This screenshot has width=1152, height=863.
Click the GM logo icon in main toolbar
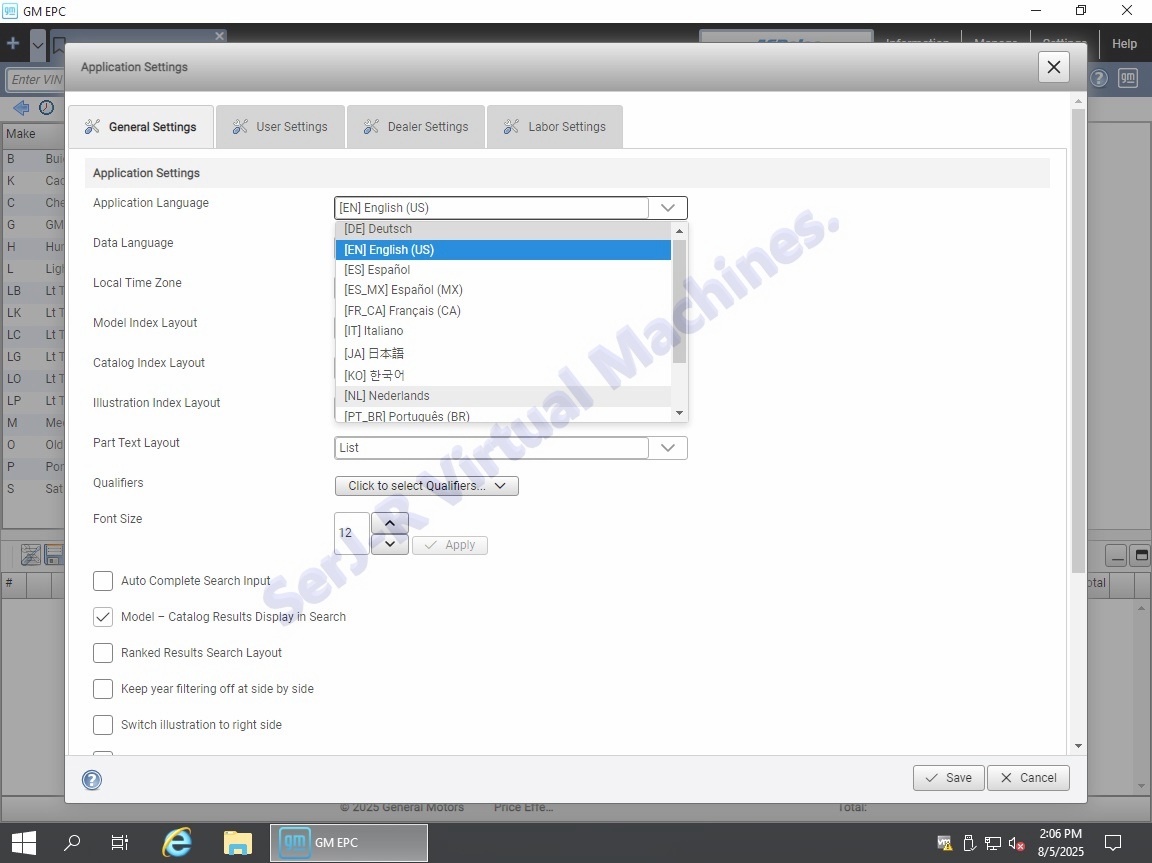[1128, 78]
